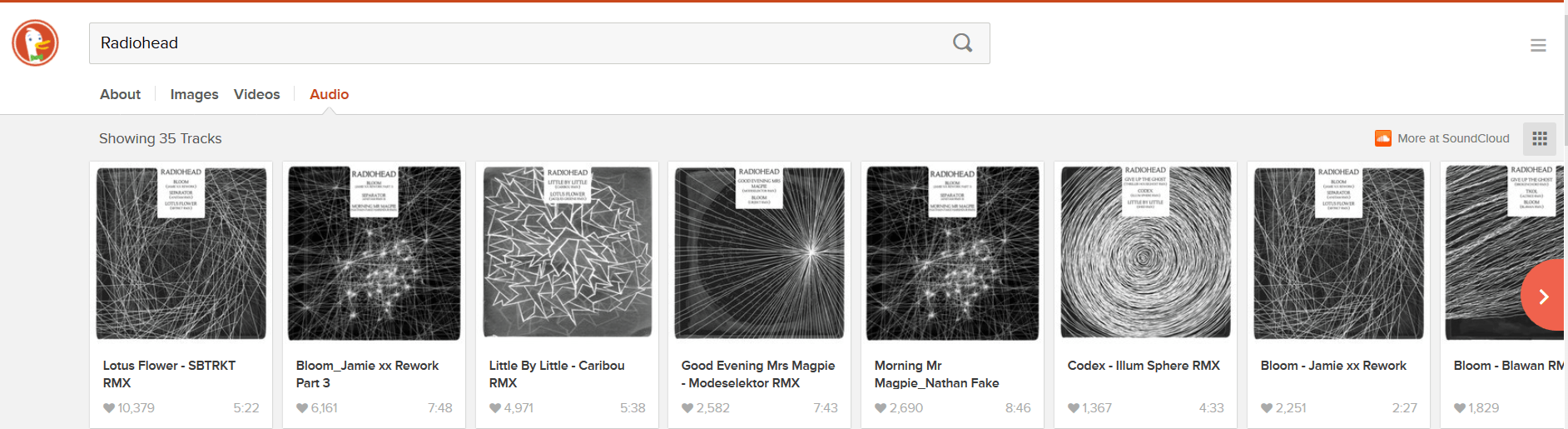
Task: Switch to the Videos tab
Action: pos(256,94)
